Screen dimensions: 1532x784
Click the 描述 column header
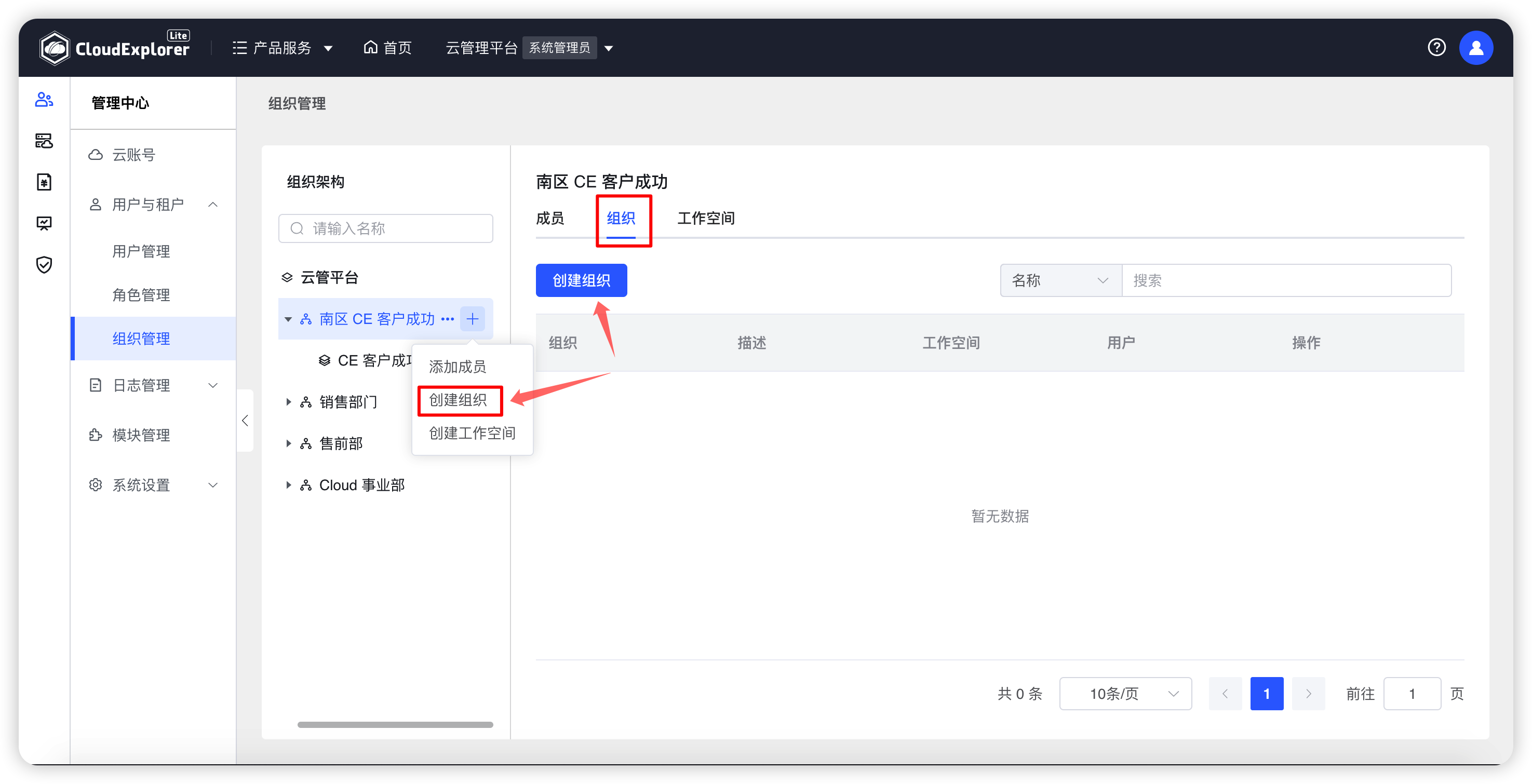(751, 343)
